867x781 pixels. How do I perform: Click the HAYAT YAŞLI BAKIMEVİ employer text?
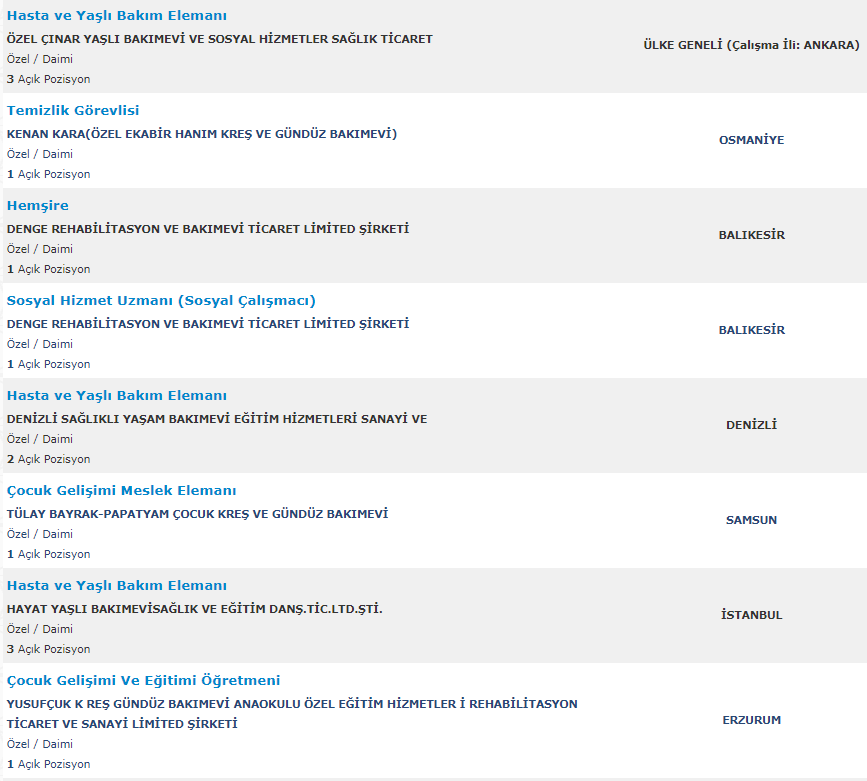click(x=195, y=609)
